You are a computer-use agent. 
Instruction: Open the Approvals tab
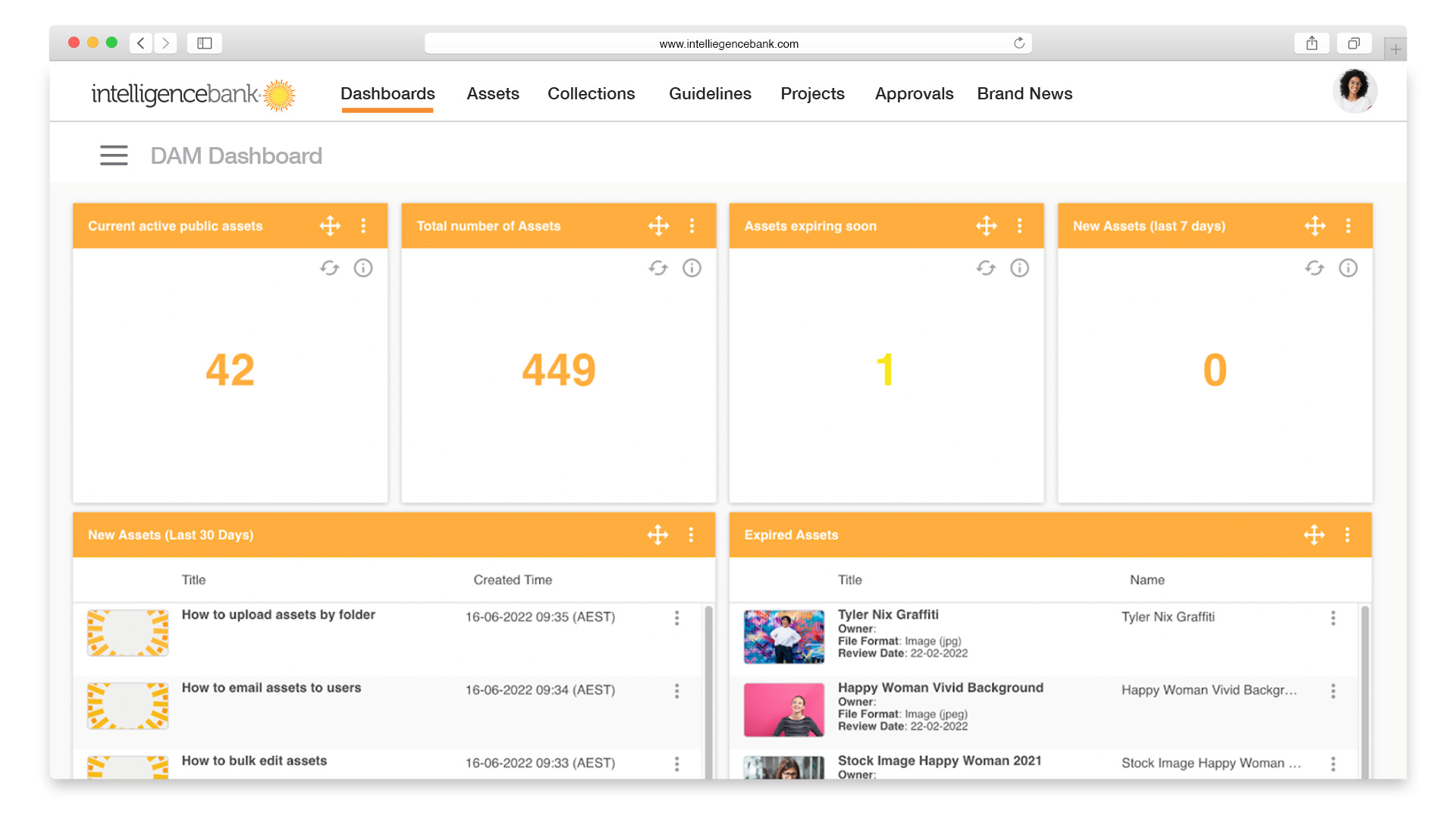(x=914, y=93)
